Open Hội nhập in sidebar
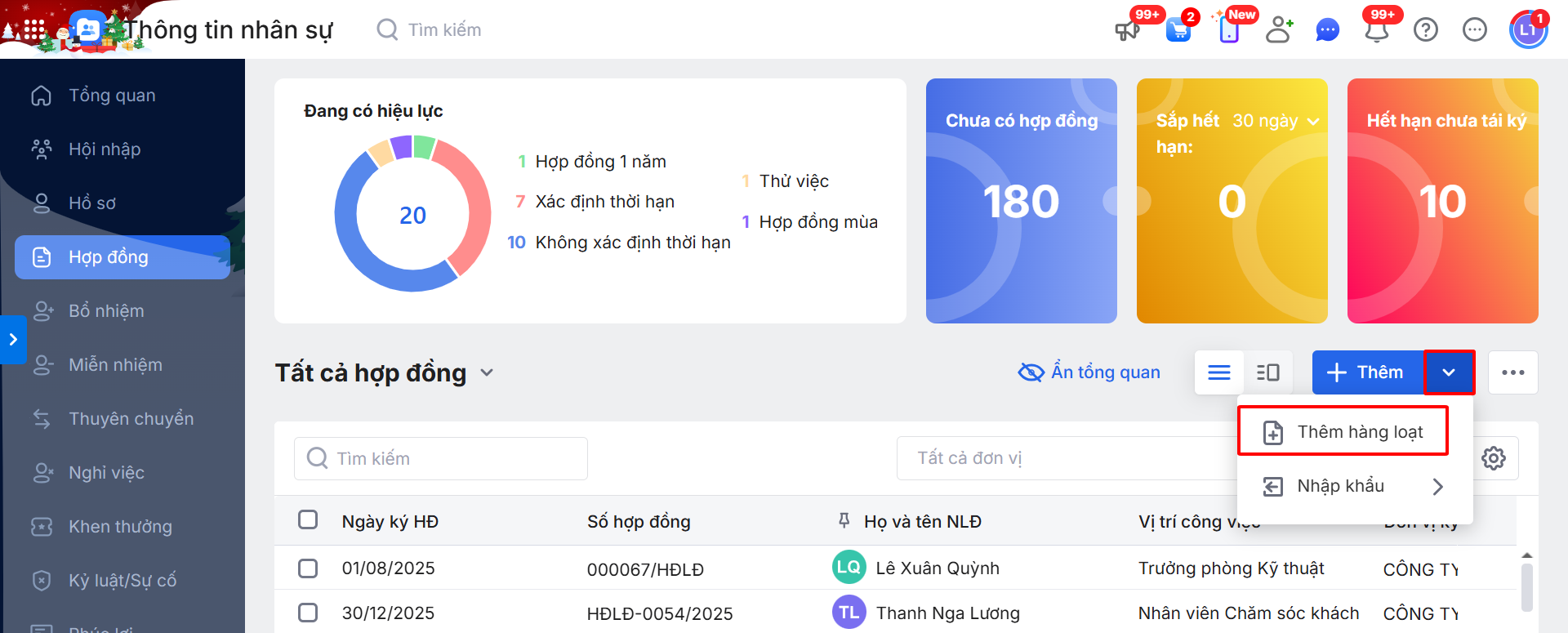This screenshot has width=1568, height=633. click(122, 149)
